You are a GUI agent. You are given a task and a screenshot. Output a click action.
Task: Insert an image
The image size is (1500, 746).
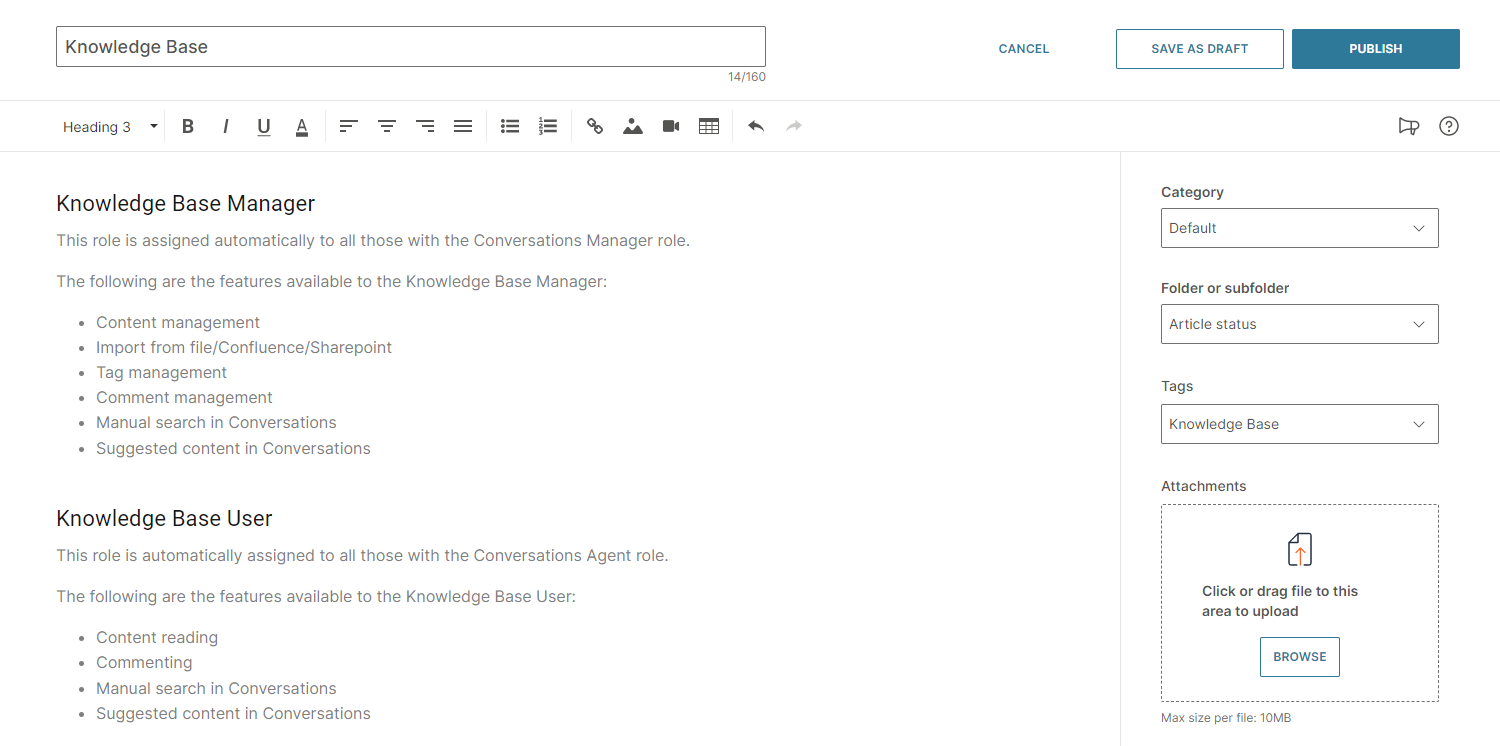click(x=633, y=127)
